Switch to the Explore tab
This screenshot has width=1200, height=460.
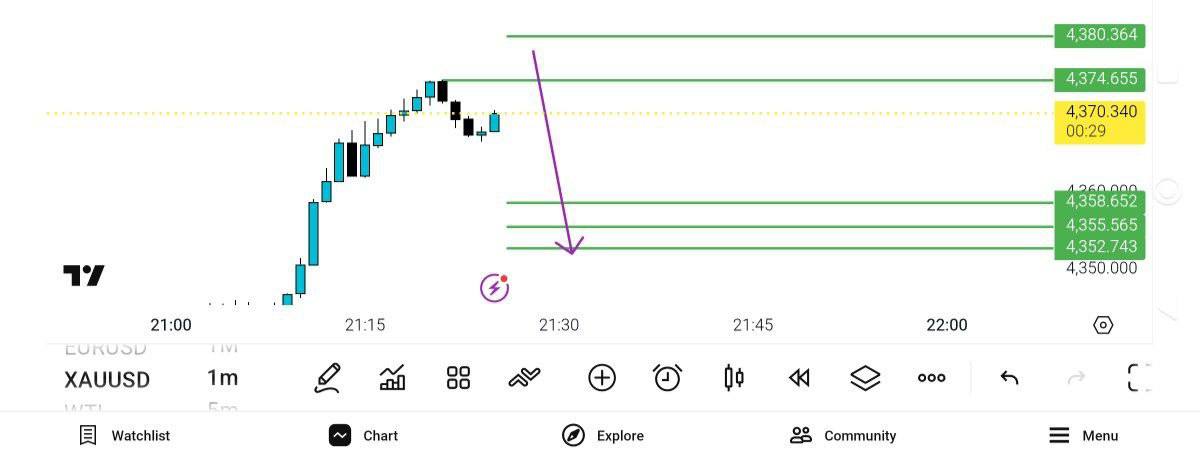(x=603, y=436)
